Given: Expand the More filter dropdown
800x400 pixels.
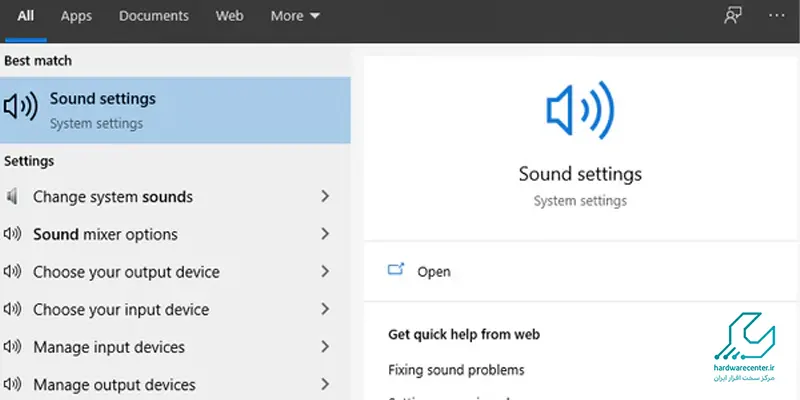Looking at the screenshot, I should (x=295, y=16).
